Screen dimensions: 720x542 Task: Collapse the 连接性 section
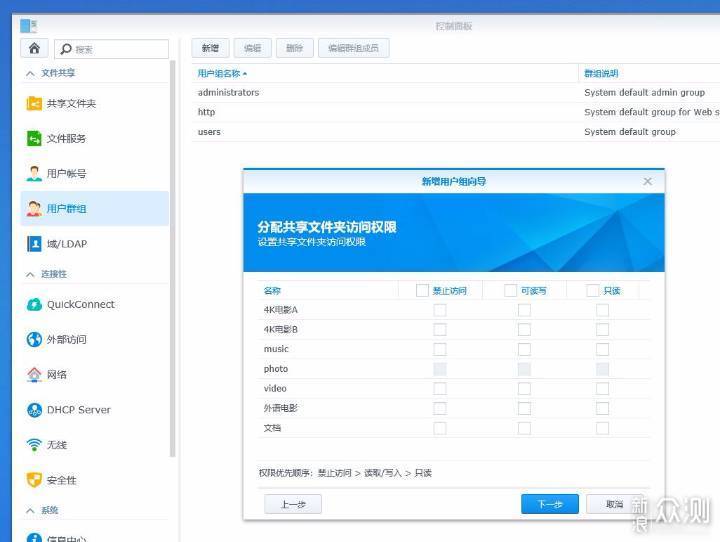[30, 274]
